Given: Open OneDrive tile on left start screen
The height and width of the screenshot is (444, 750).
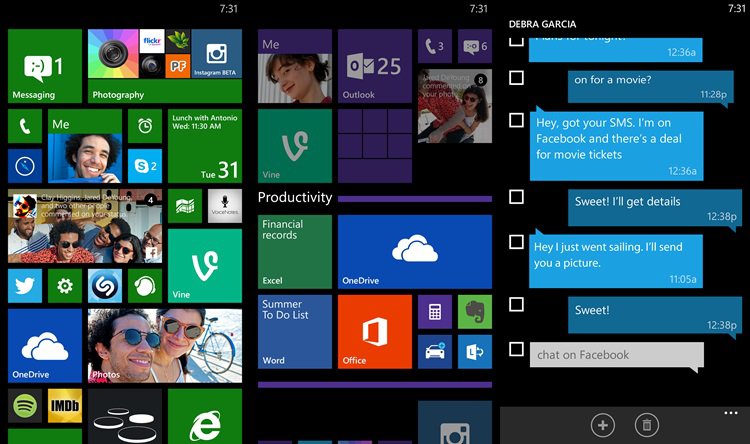Looking at the screenshot, I should tap(45, 346).
